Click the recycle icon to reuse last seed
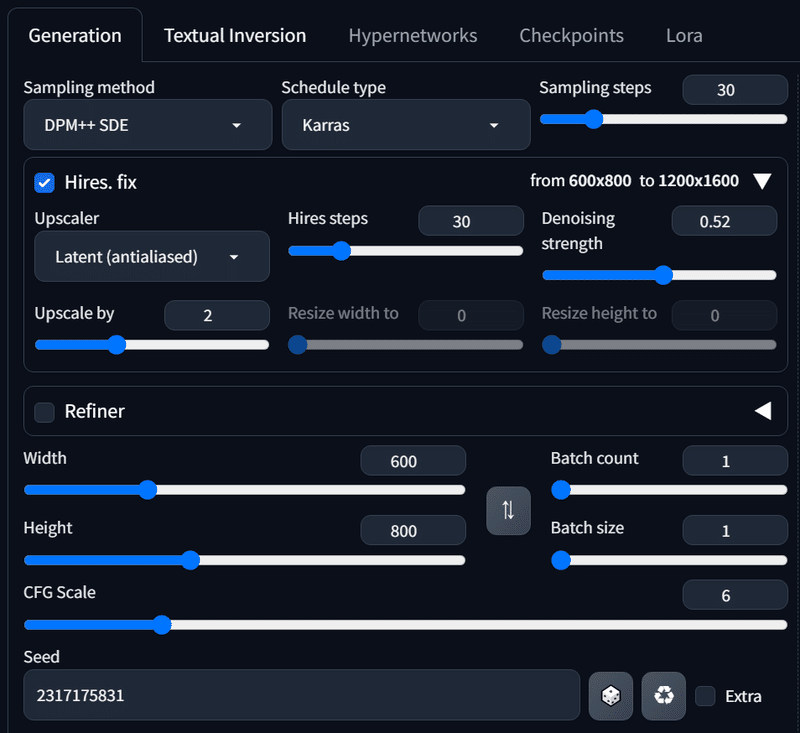 tap(663, 696)
